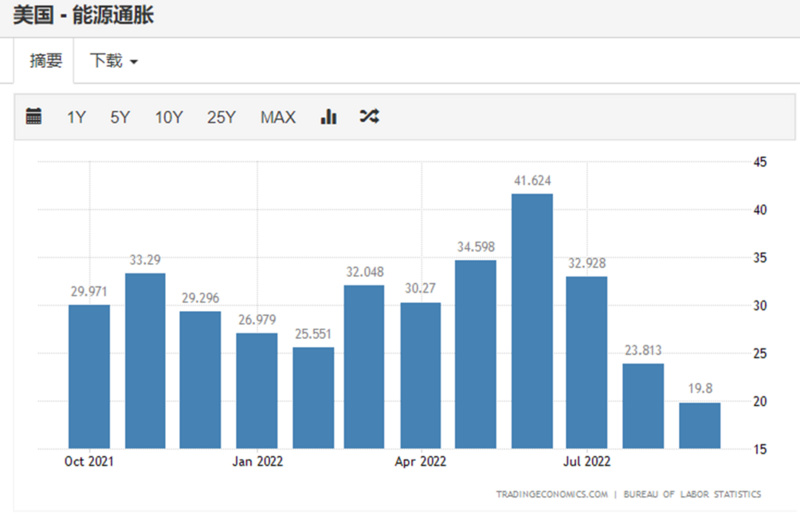Click the TRADINGECONOMICS.COM source link
The height and width of the screenshot is (516, 800).
(551, 494)
